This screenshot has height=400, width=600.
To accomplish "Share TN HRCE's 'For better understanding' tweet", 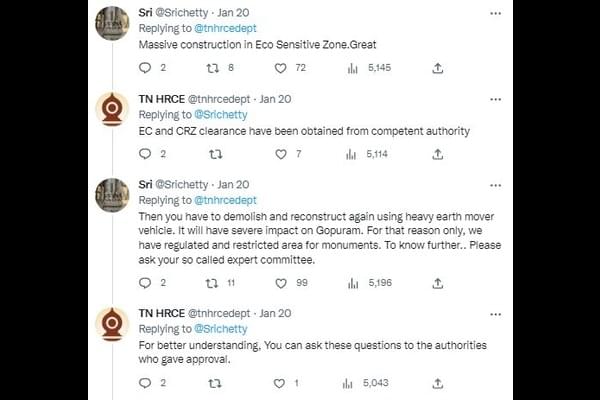I will [437, 382].
